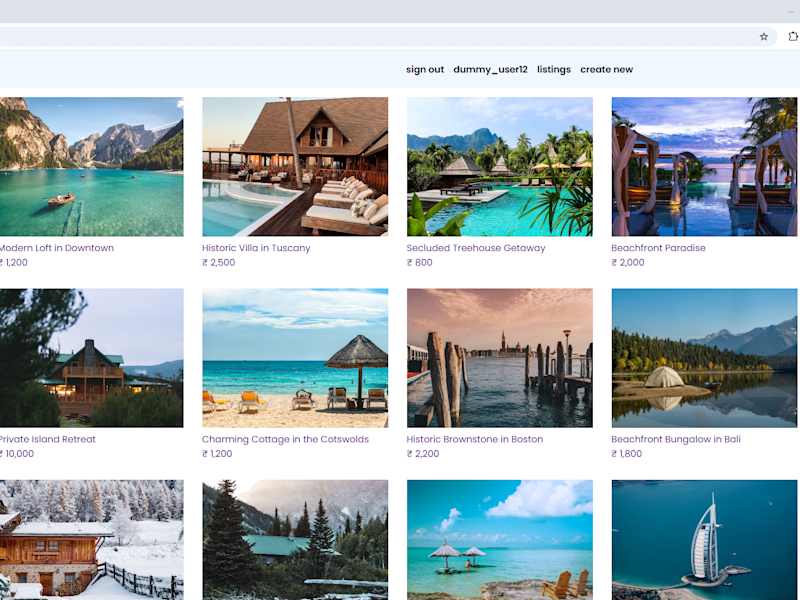Open the Beachfront Bungalow in Bali photo
Viewport: 800px width, 600px height.
coord(704,358)
